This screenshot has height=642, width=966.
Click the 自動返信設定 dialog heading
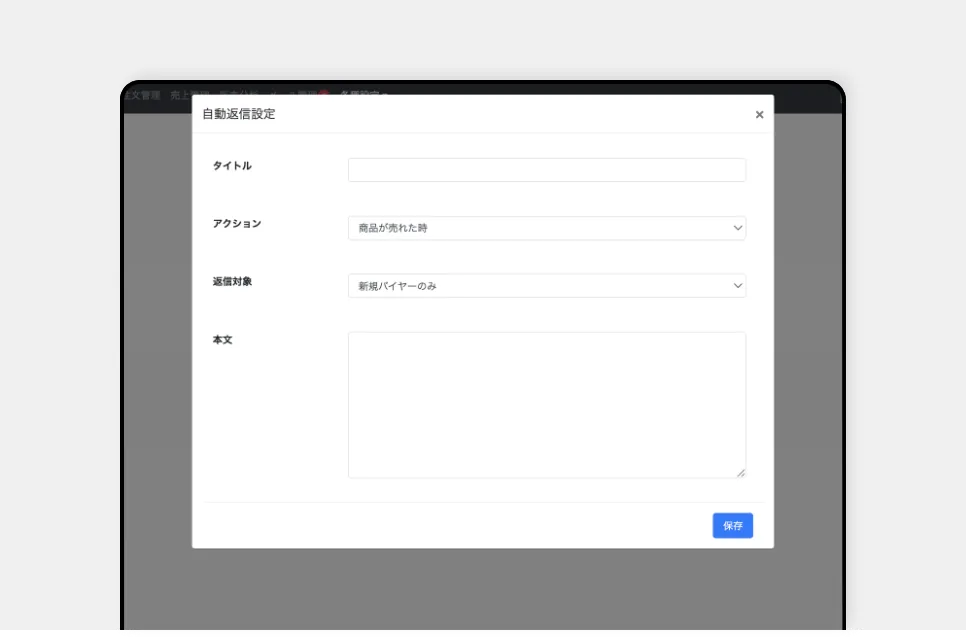point(239,114)
